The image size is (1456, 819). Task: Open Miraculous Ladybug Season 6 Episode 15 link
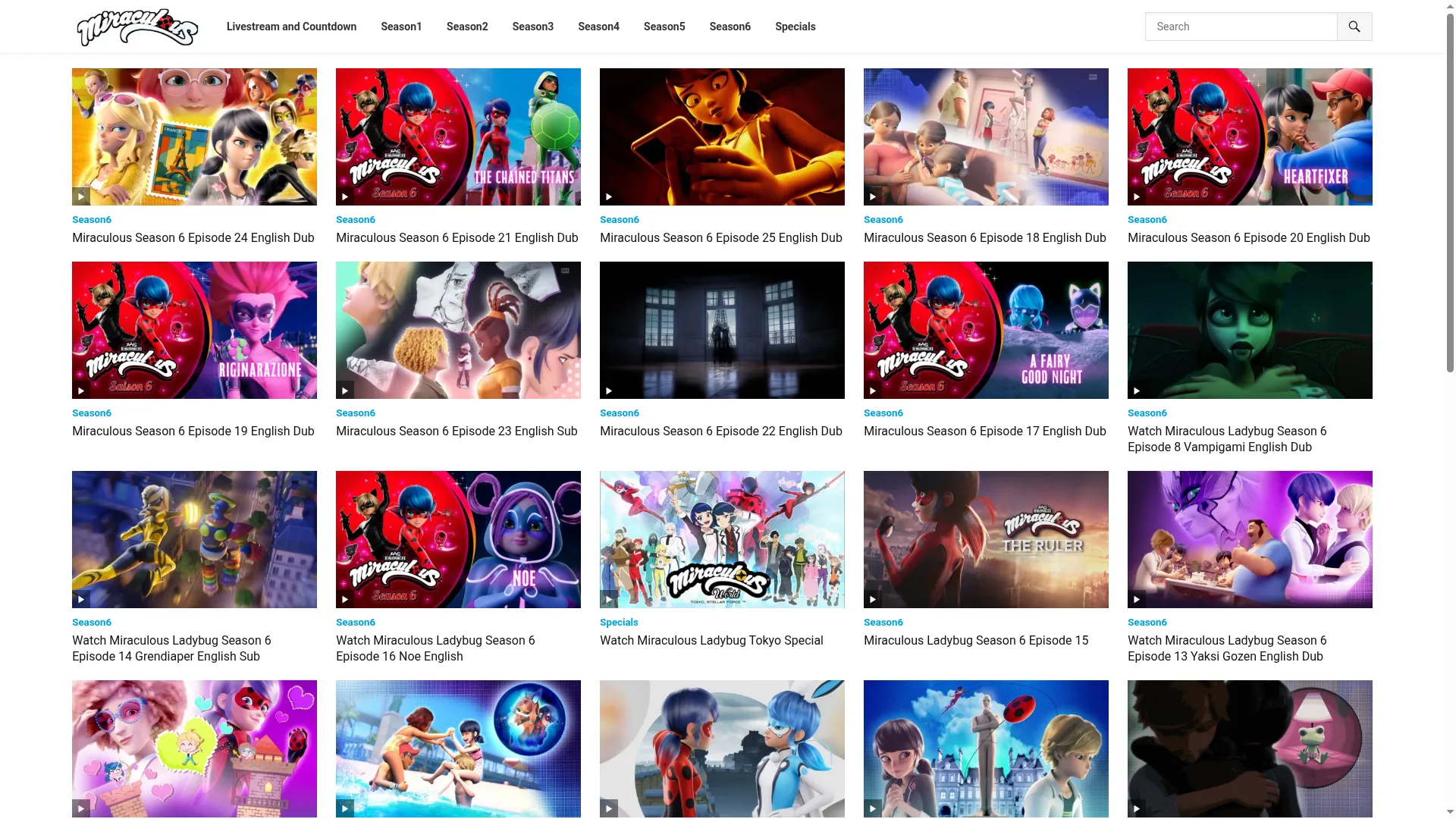point(976,641)
